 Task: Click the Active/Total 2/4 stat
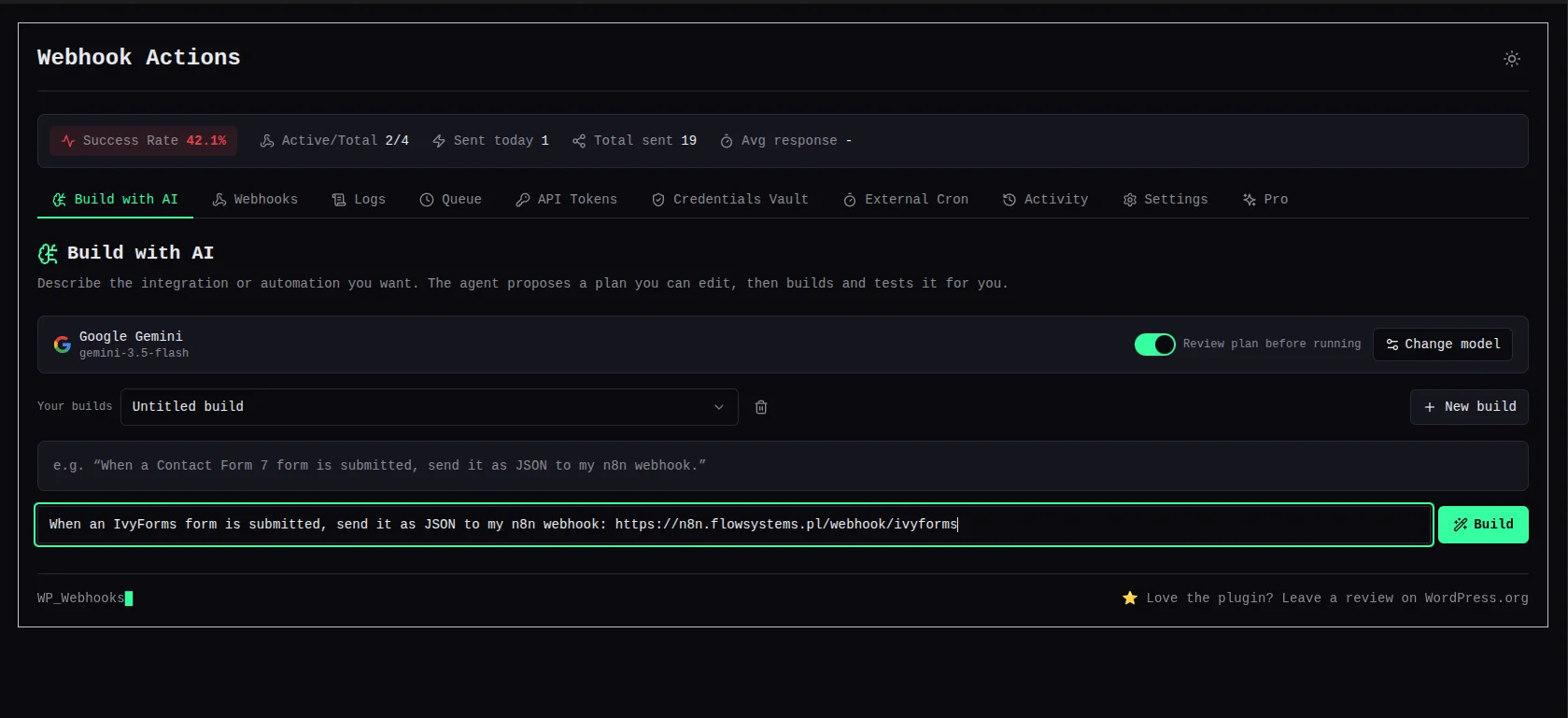tap(334, 141)
